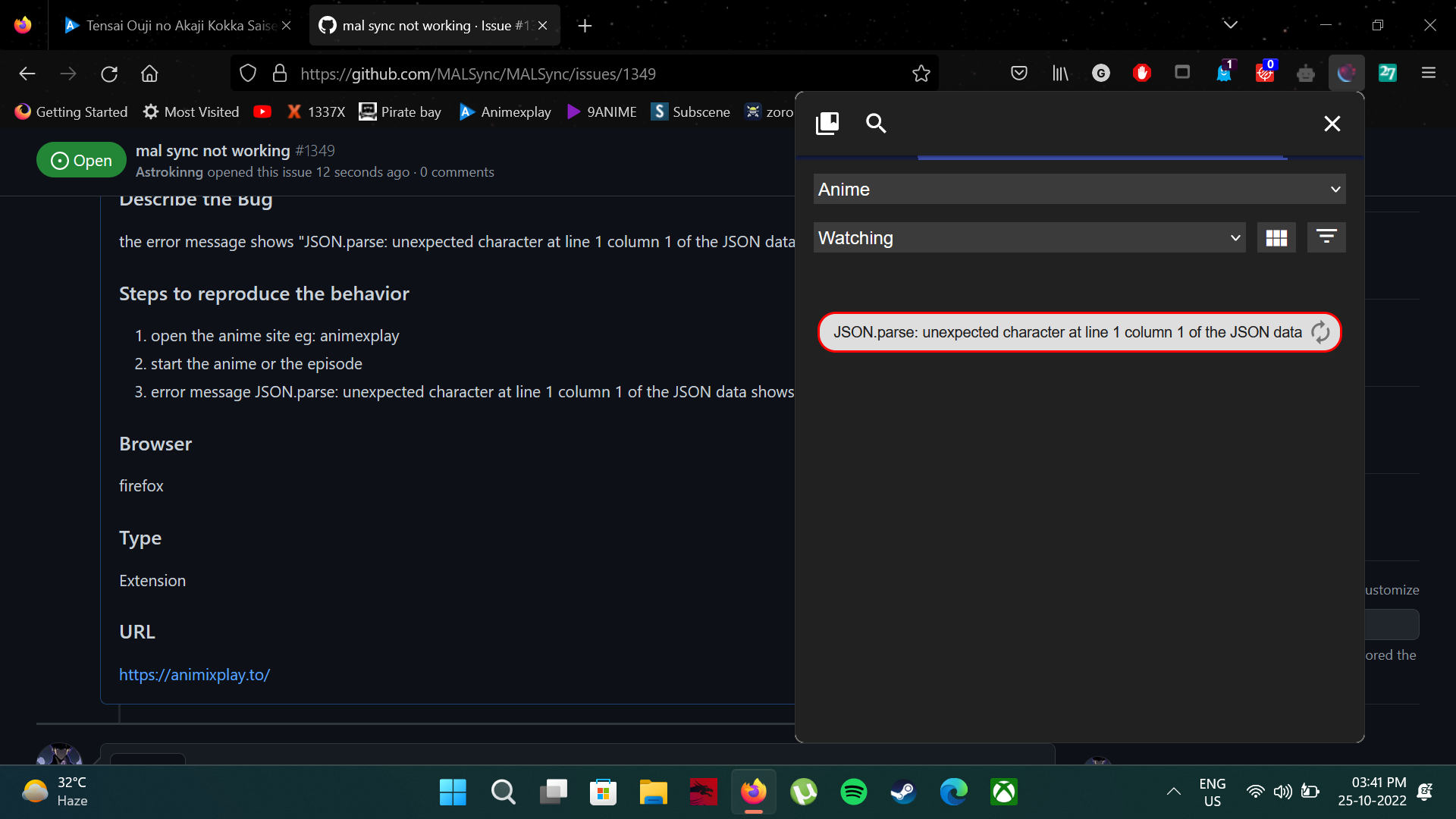The height and width of the screenshot is (819, 1456).
Task: Switch to grid view in the miniMAL popup
Action: click(x=1276, y=237)
